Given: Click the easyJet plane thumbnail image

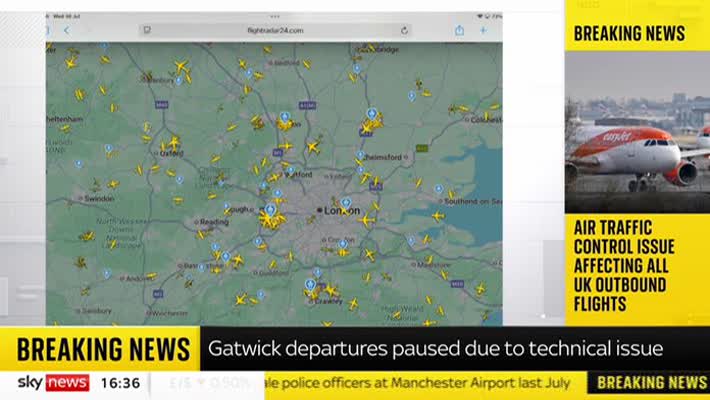Looking at the screenshot, I should 637,131.
